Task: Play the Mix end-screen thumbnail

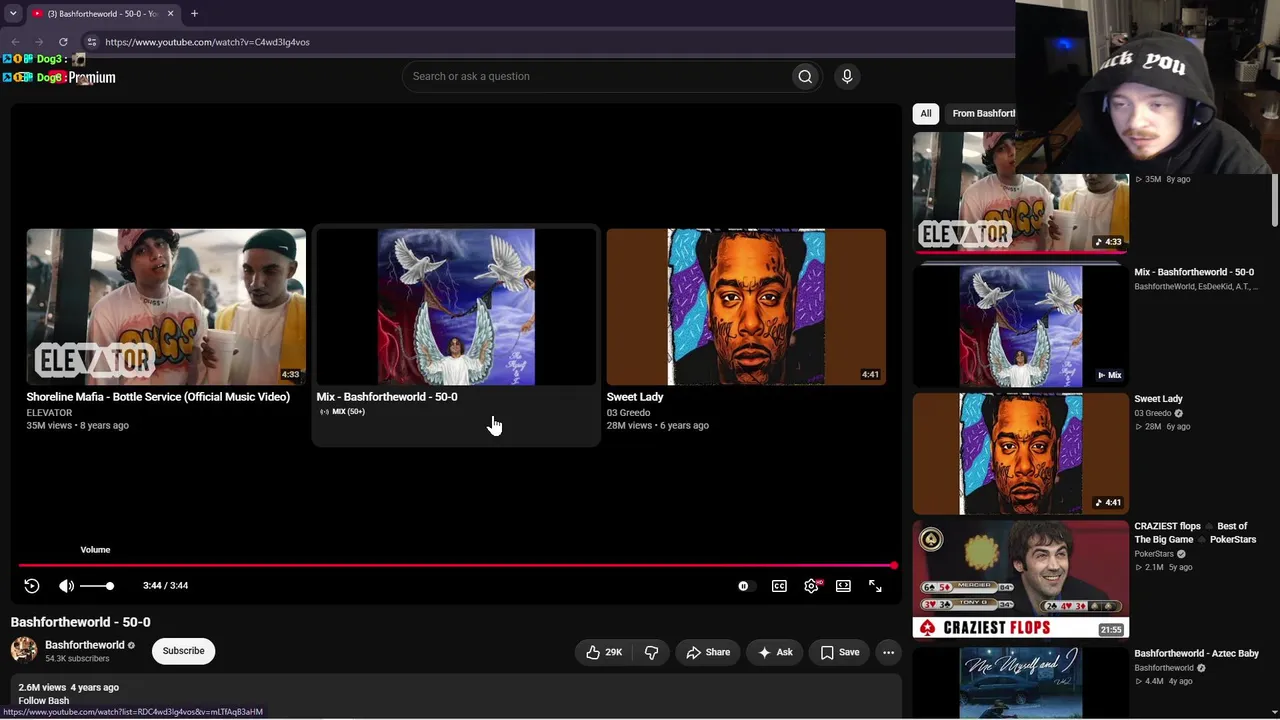Action: (456, 307)
